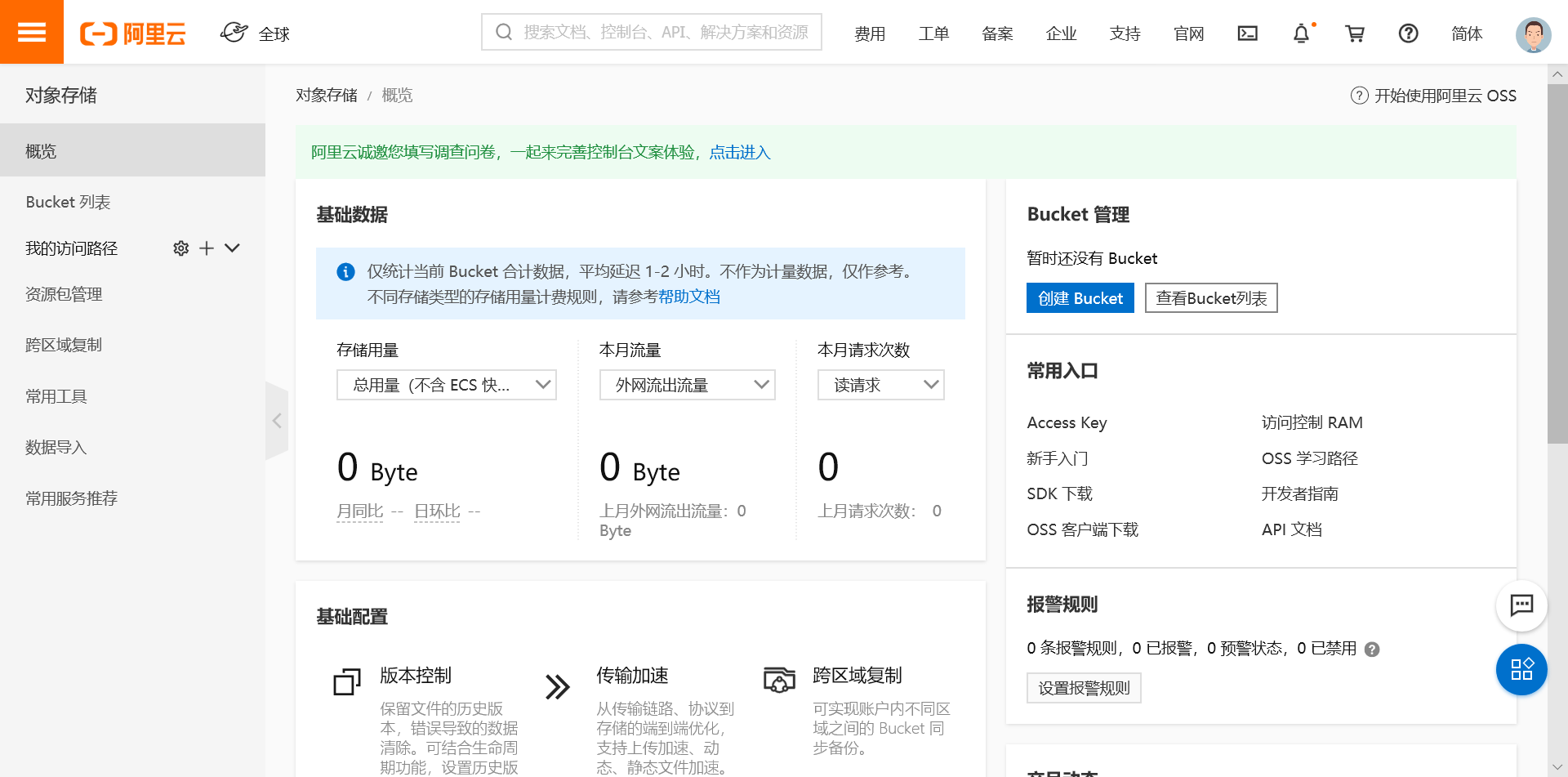Open the 新手入门 link
Image resolution: width=1568 pixels, height=777 pixels.
pyautogui.click(x=1058, y=458)
